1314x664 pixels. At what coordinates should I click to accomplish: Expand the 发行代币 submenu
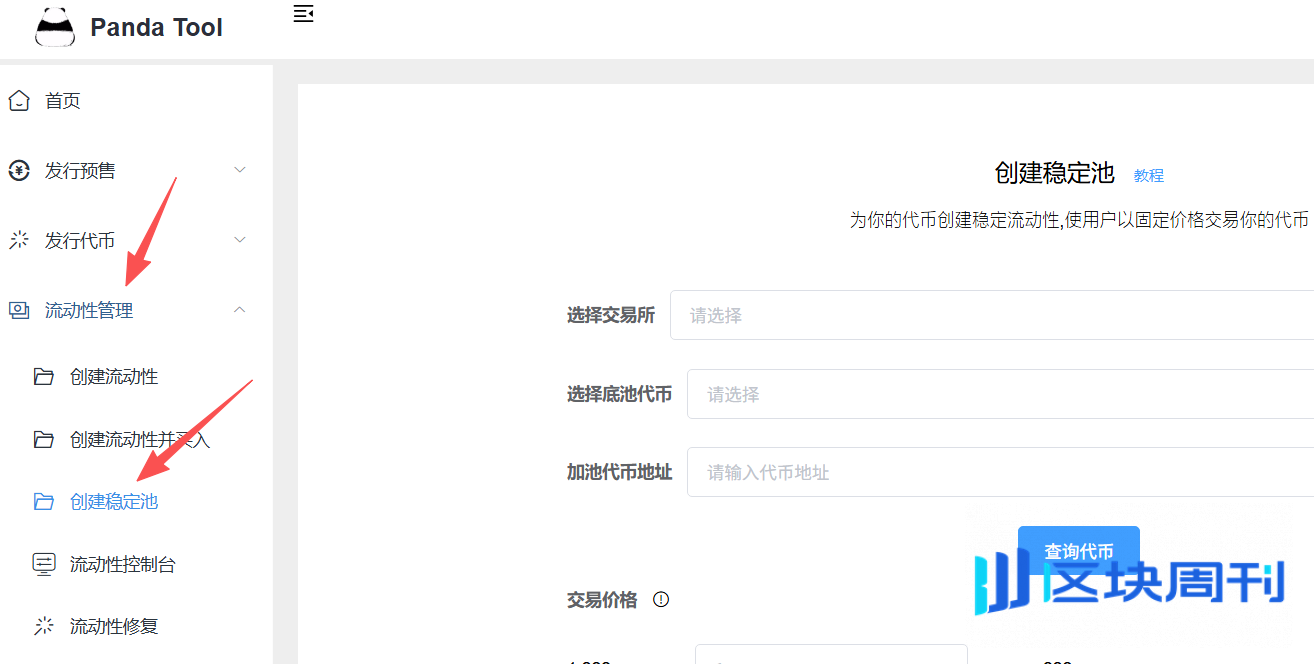point(239,240)
